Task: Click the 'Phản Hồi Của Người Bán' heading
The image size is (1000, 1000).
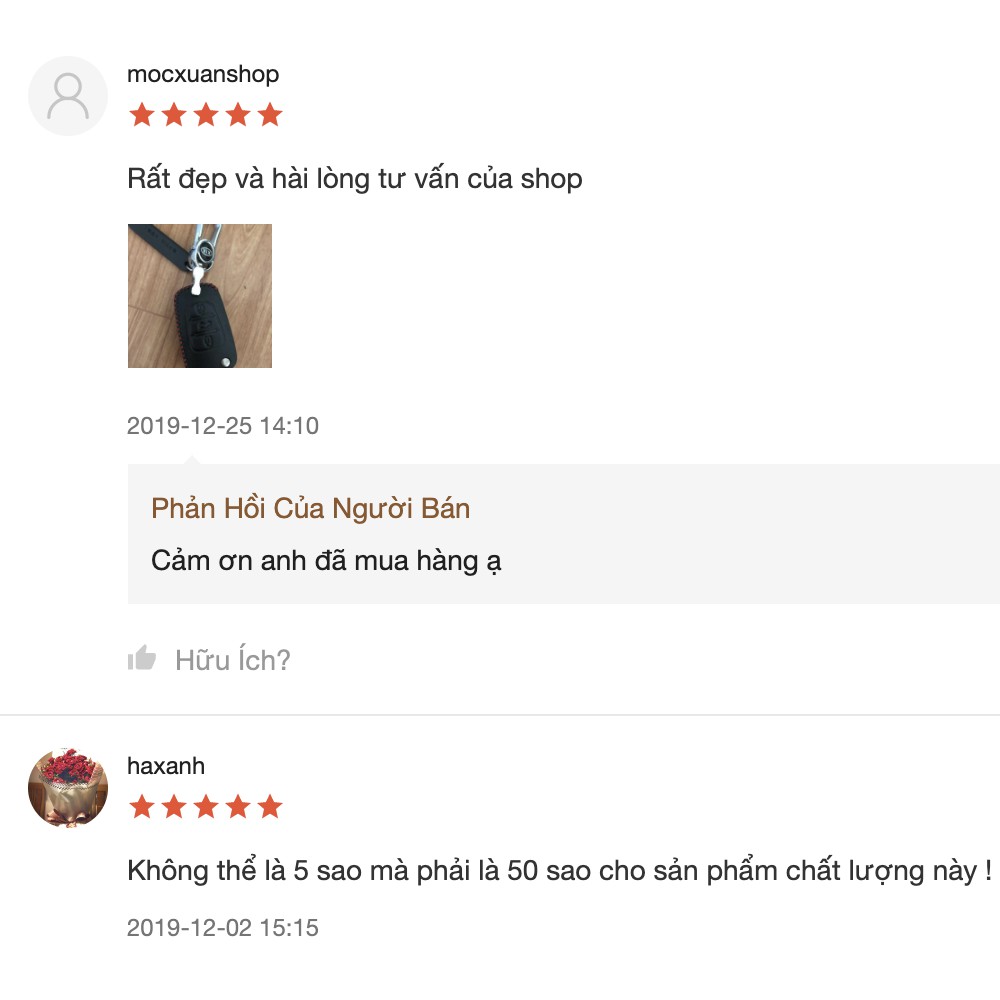Action: [311, 509]
